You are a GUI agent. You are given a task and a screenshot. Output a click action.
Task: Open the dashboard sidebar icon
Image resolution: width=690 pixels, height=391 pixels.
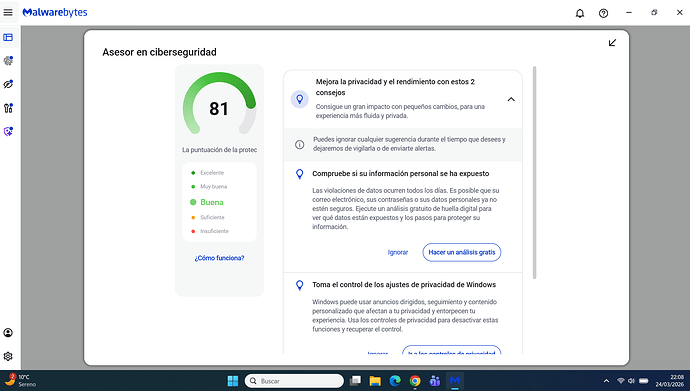(8, 37)
